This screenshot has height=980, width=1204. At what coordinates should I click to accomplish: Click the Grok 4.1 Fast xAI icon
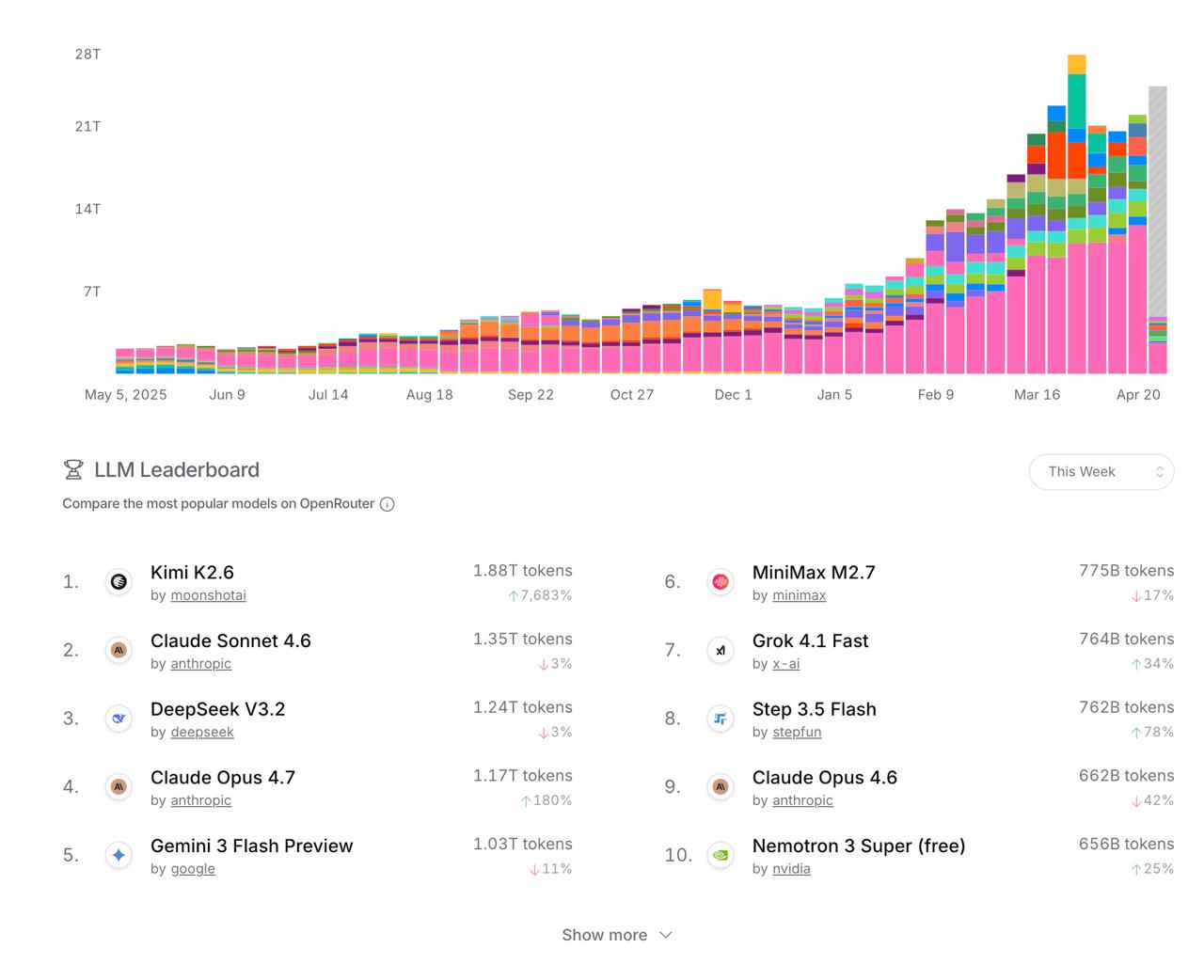click(x=721, y=650)
